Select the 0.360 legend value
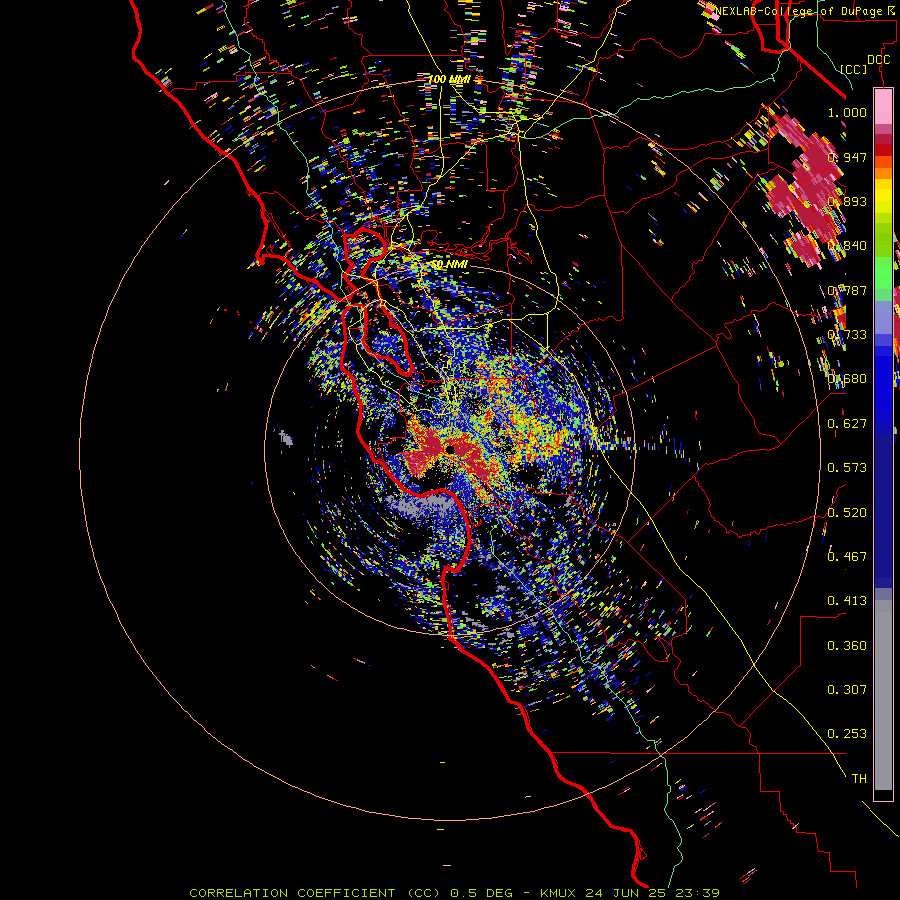Viewport: 900px width, 900px height. coord(847,646)
